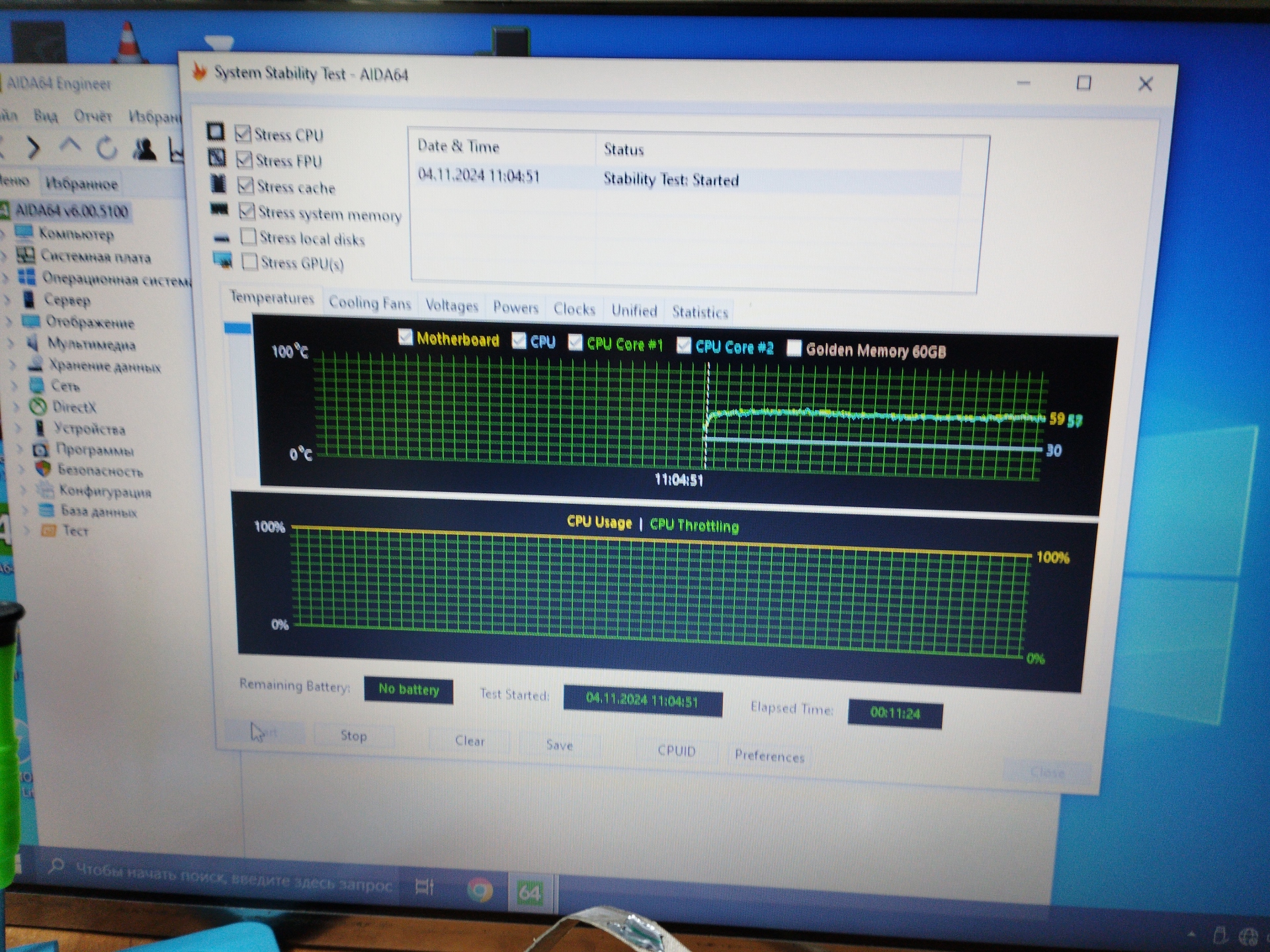Click the up arrow in the AIDA64 Engineer toolbar
Screen dimensions: 1270x952
[x=70, y=146]
